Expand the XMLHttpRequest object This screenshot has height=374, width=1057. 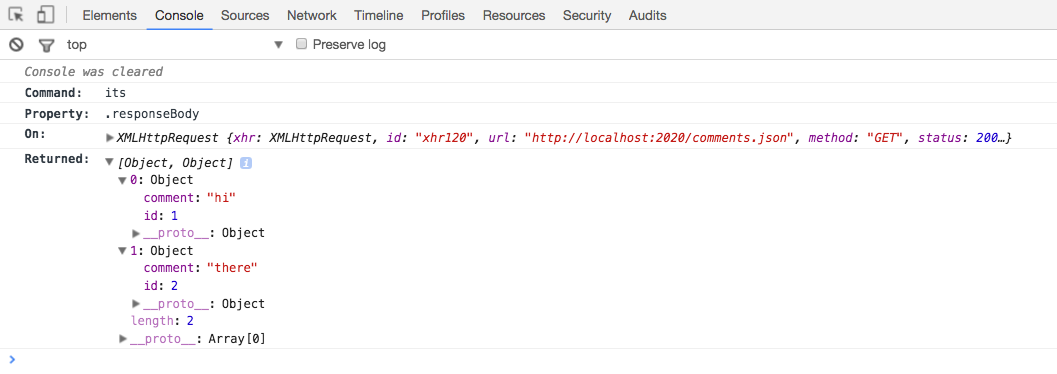click(x=111, y=138)
